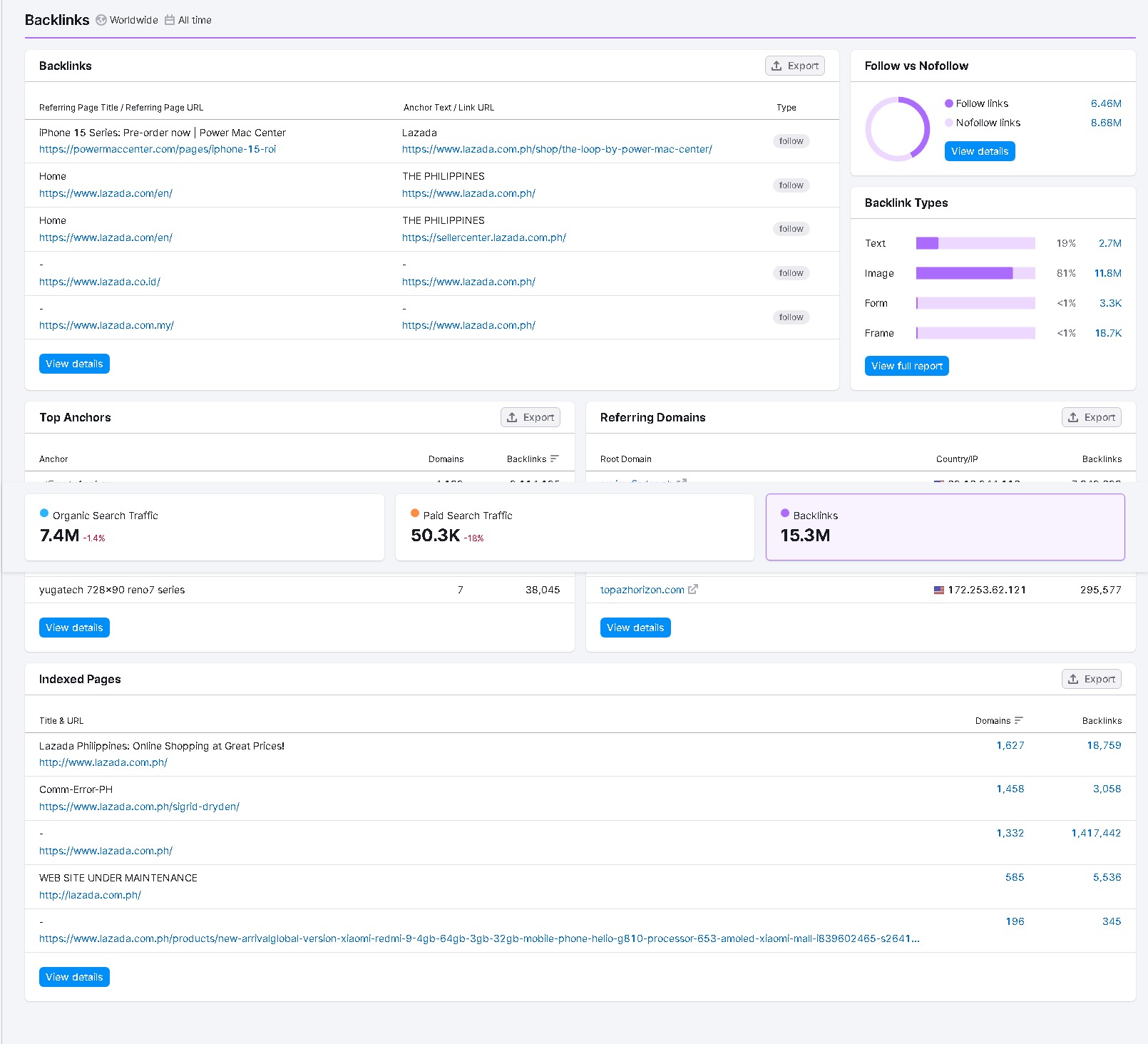Open the xiaomi-redmi-9 product page link
Image resolution: width=1148 pixels, height=1044 pixels.
479,938
